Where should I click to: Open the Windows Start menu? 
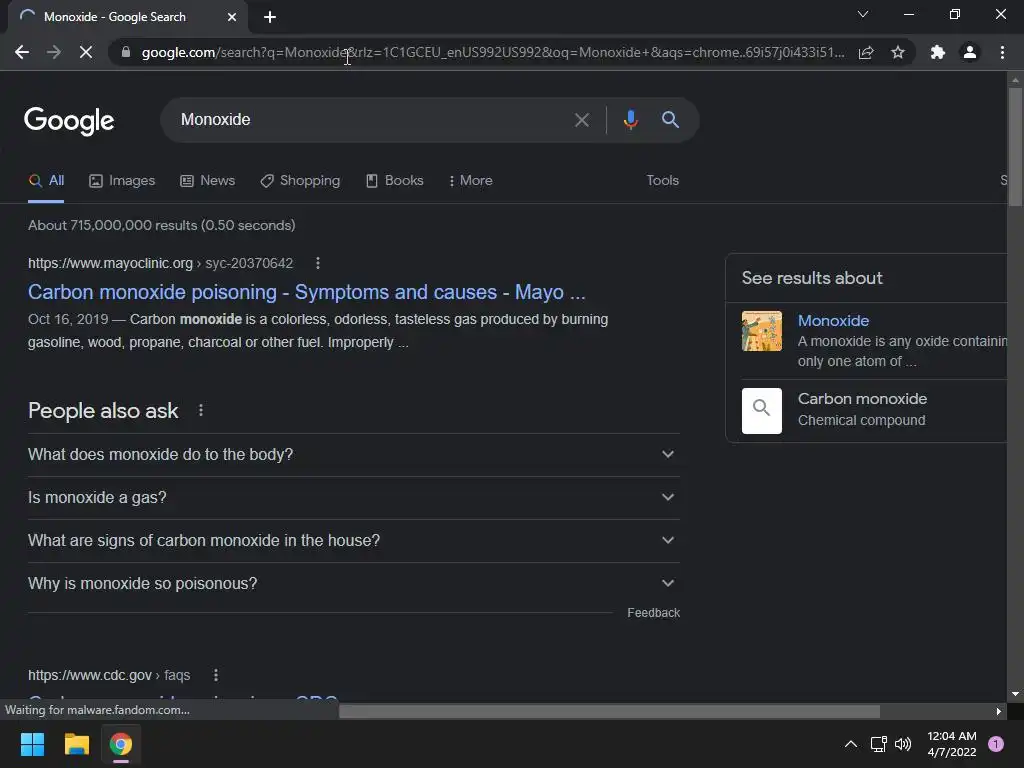32,744
